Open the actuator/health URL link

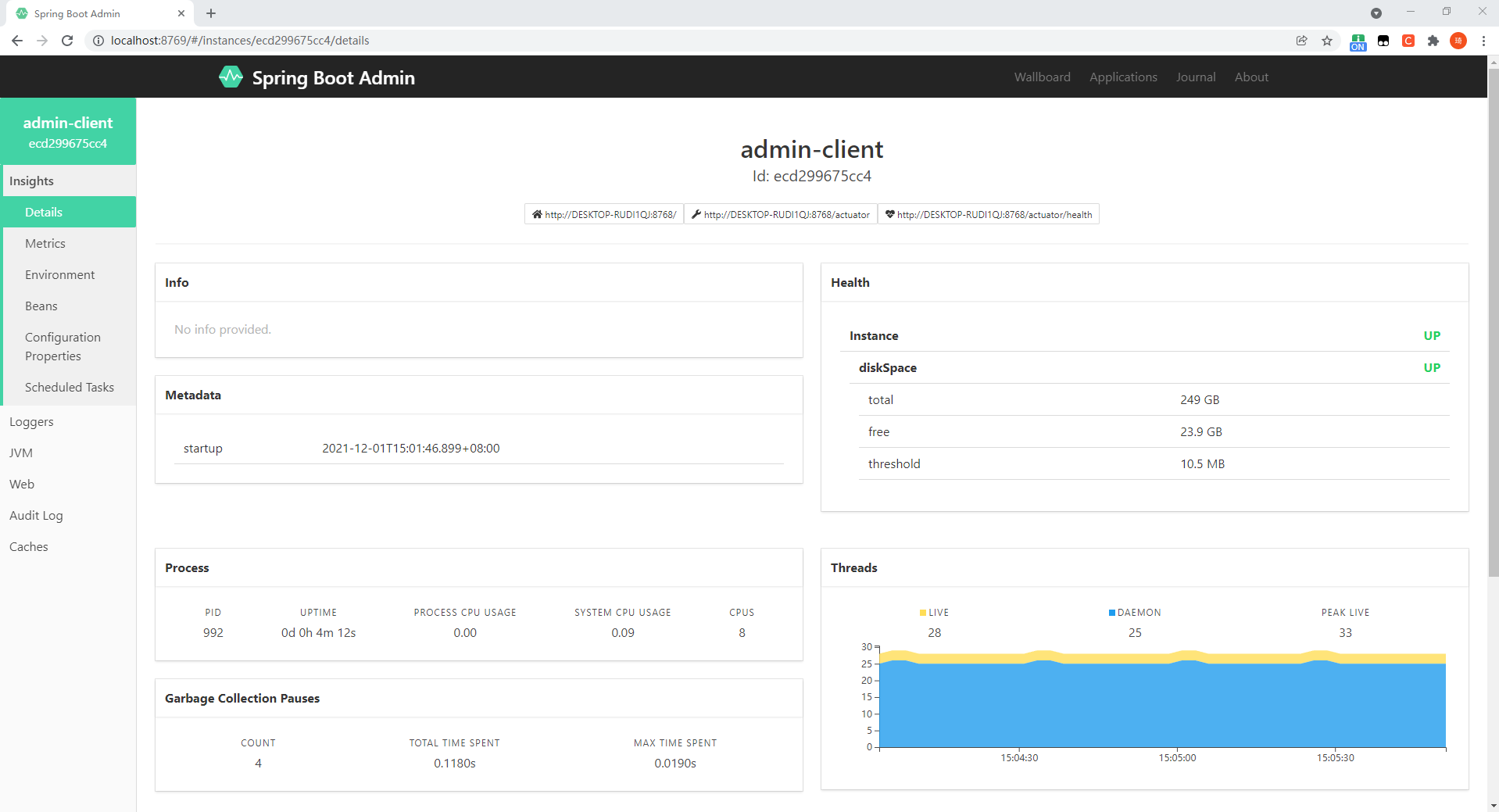pos(989,214)
